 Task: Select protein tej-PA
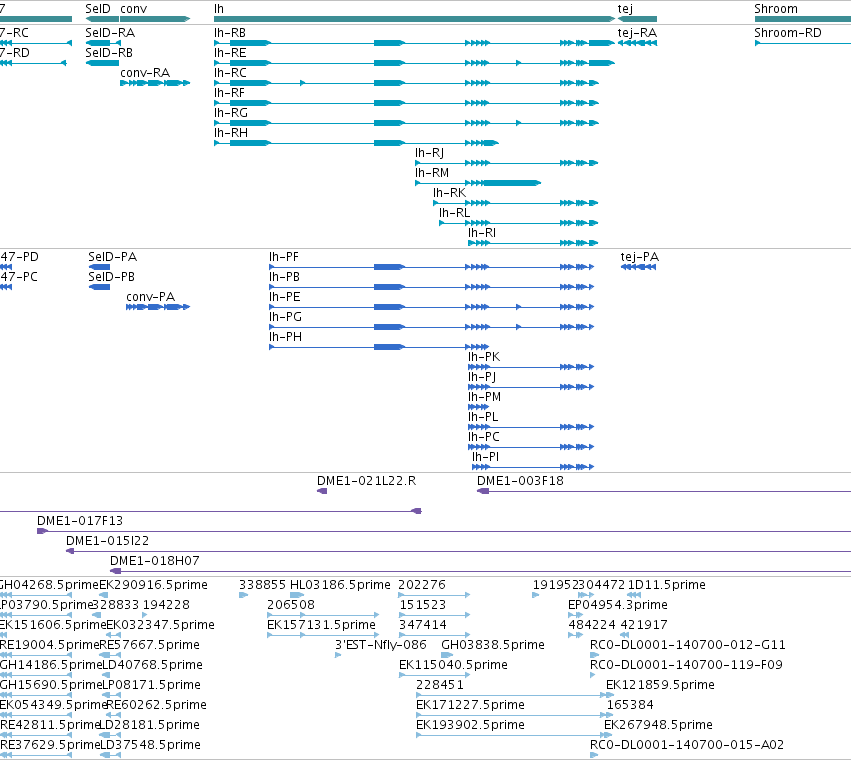pos(638,267)
